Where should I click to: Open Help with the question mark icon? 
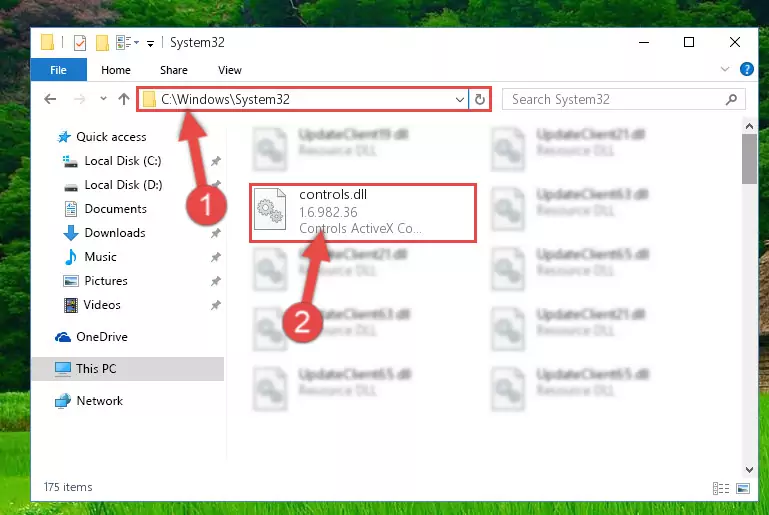pyautogui.click(x=746, y=69)
